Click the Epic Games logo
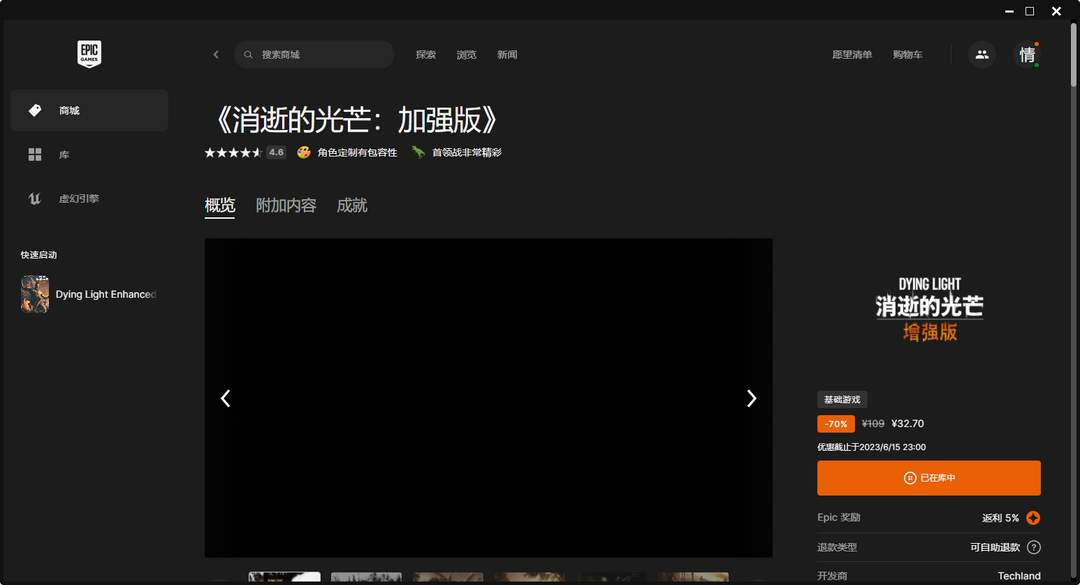The height and width of the screenshot is (585, 1080). [89, 53]
